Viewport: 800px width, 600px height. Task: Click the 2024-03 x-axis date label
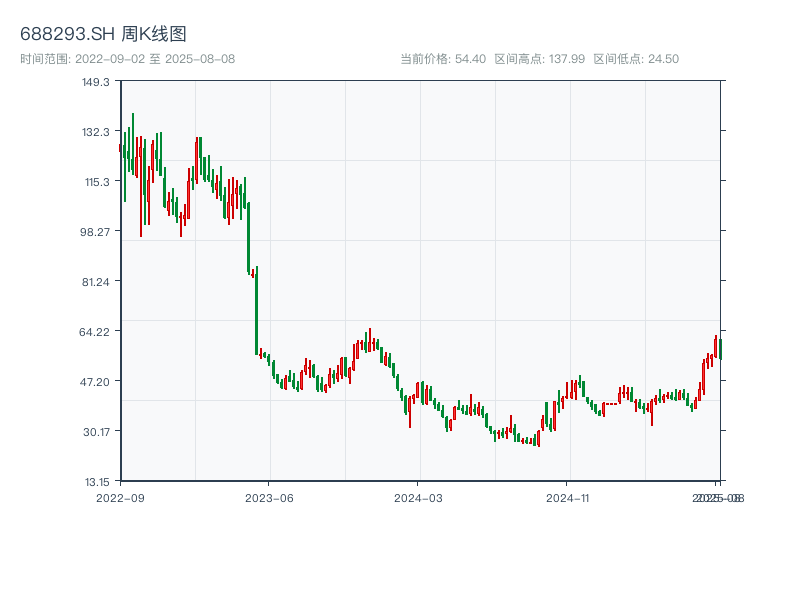[x=419, y=497]
